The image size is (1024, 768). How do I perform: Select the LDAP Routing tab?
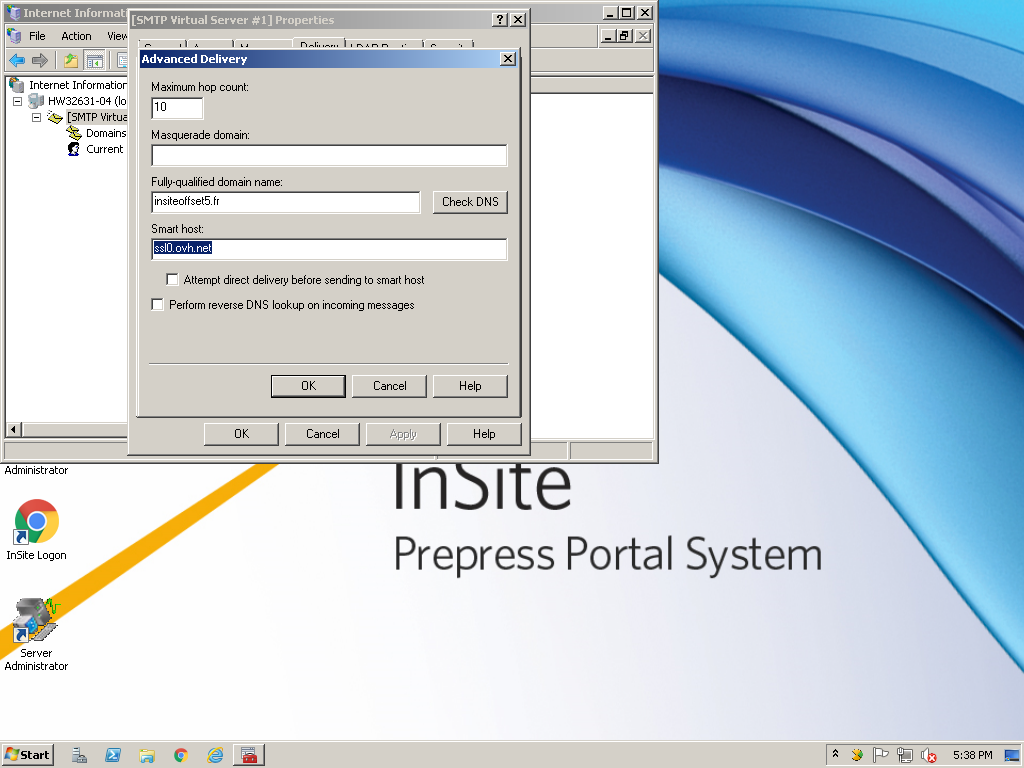point(383,45)
